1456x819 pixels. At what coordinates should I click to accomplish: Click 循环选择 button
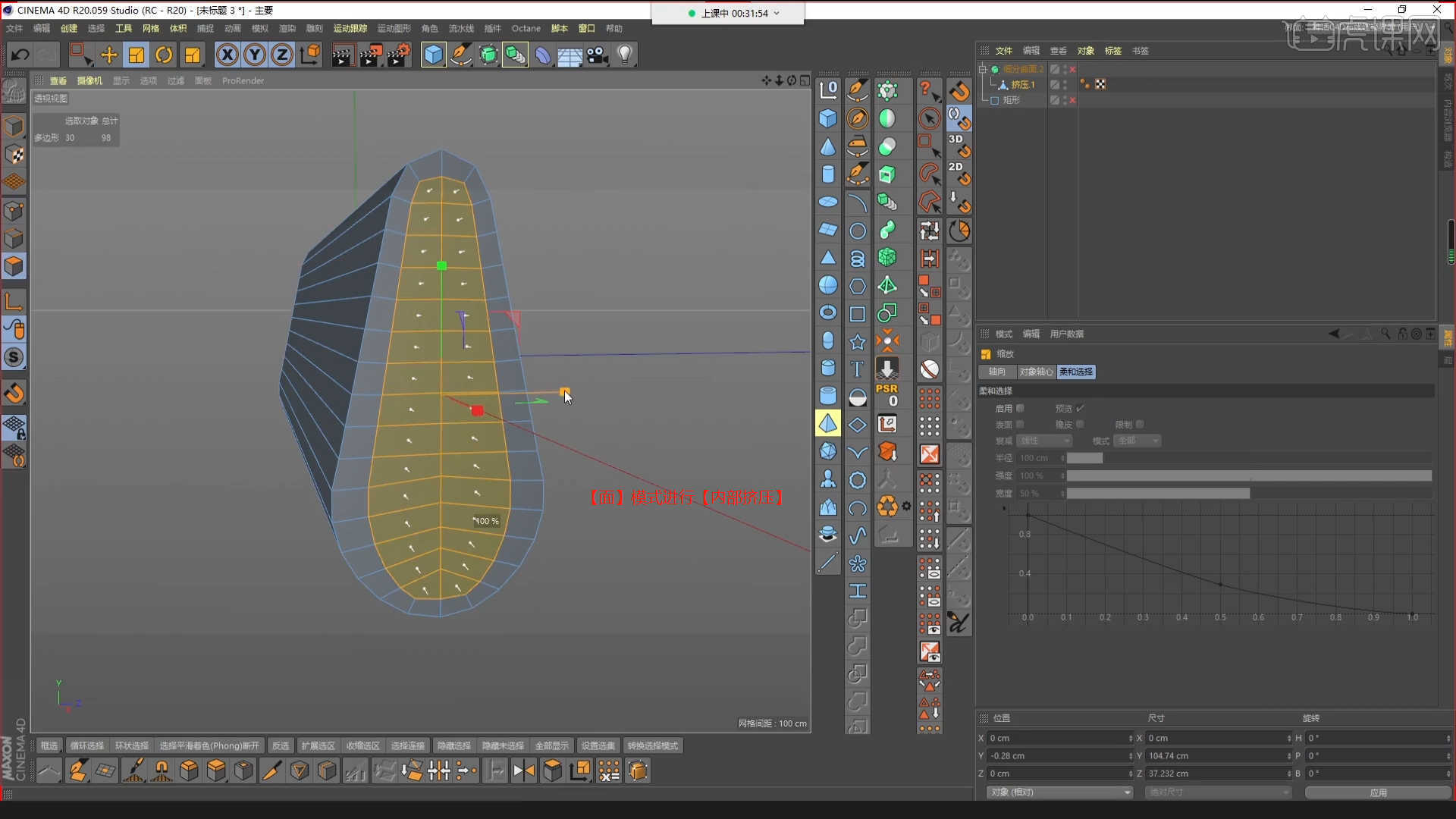coord(87,745)
